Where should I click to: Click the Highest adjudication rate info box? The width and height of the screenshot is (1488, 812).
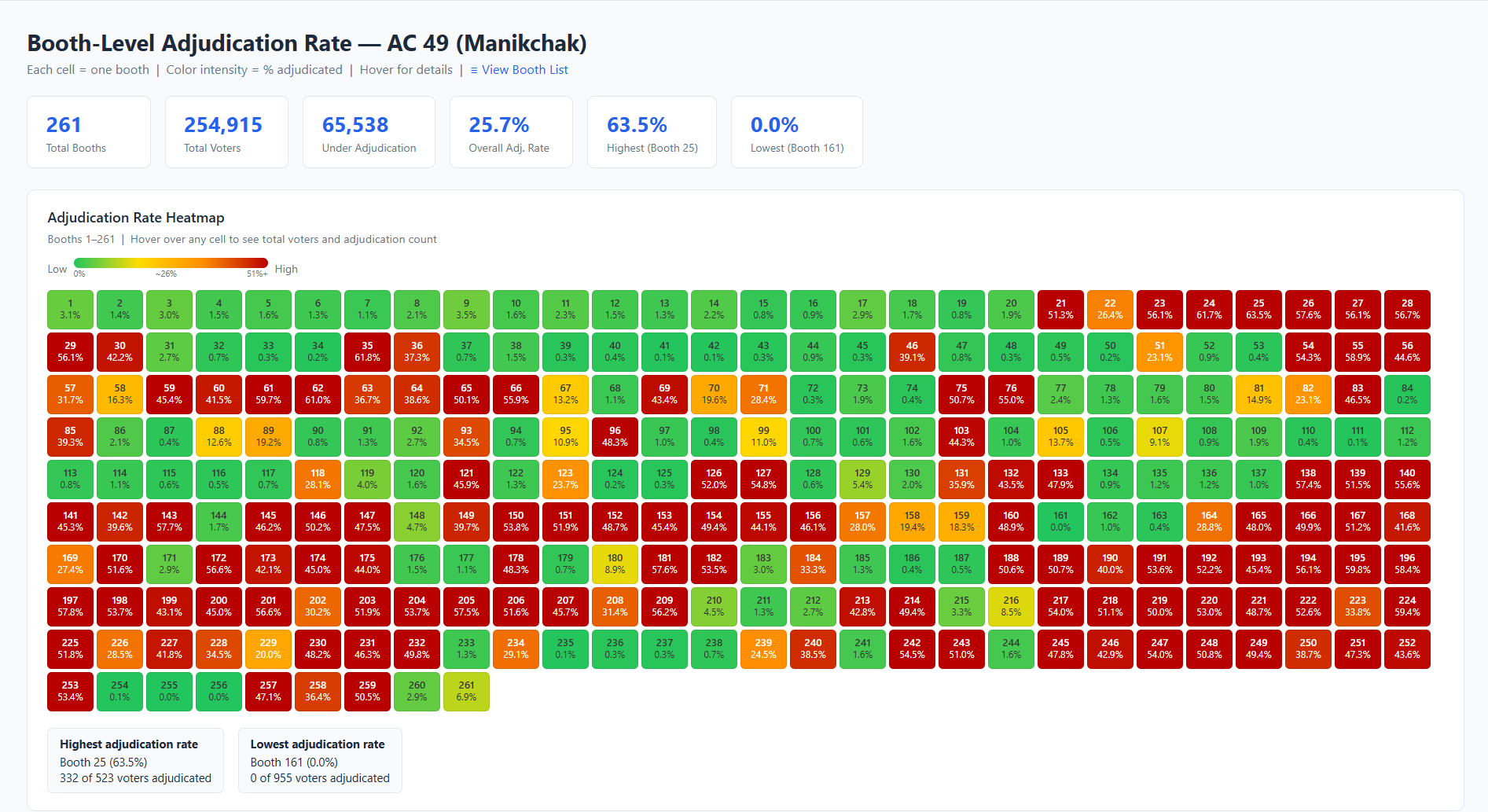pos(135,760)
